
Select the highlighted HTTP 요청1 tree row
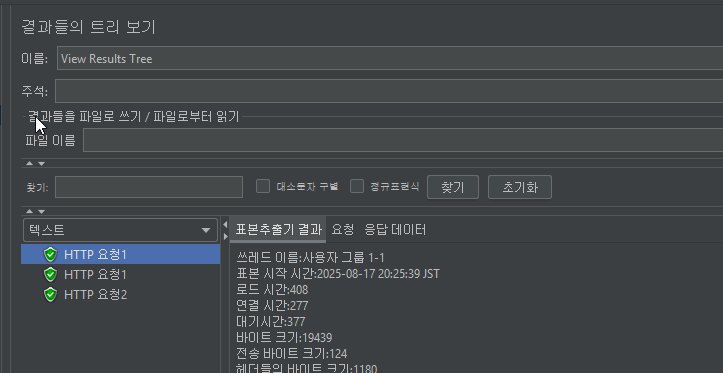[x=120, y=255]
